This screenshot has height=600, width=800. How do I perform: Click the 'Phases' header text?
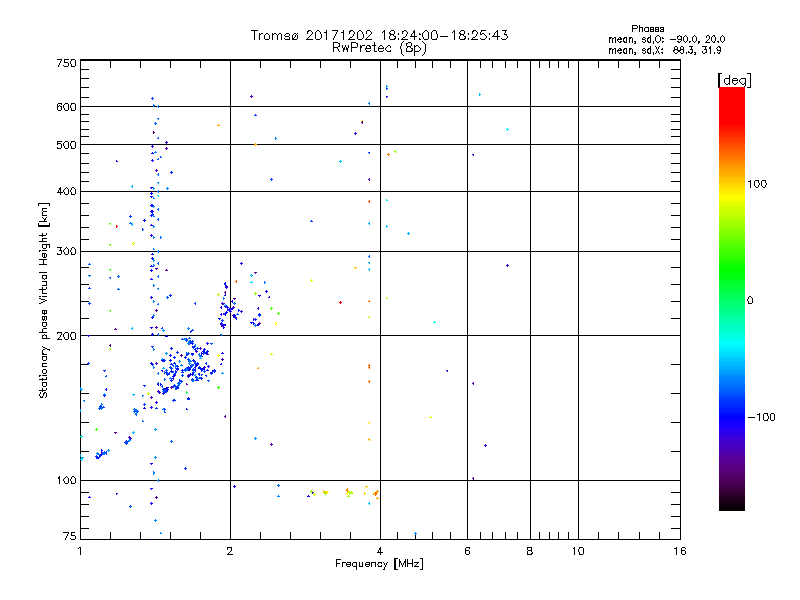tap(647, 29)
